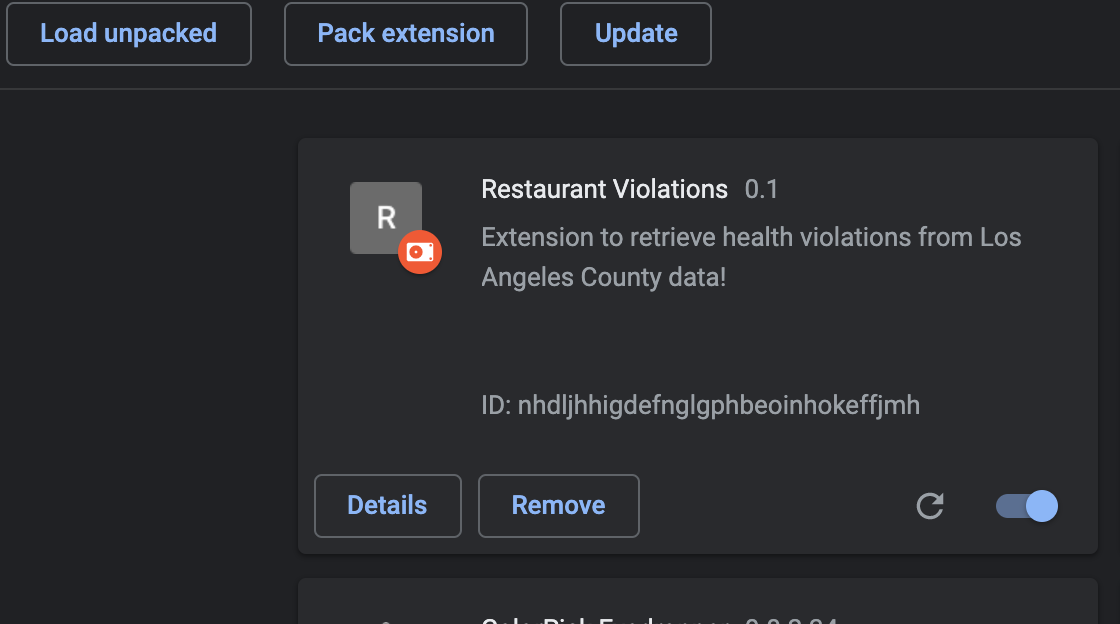This screenshot has height=624, width=1120.
Task: Remove the Restaurant Violations extension
Action: pos(558,506)
